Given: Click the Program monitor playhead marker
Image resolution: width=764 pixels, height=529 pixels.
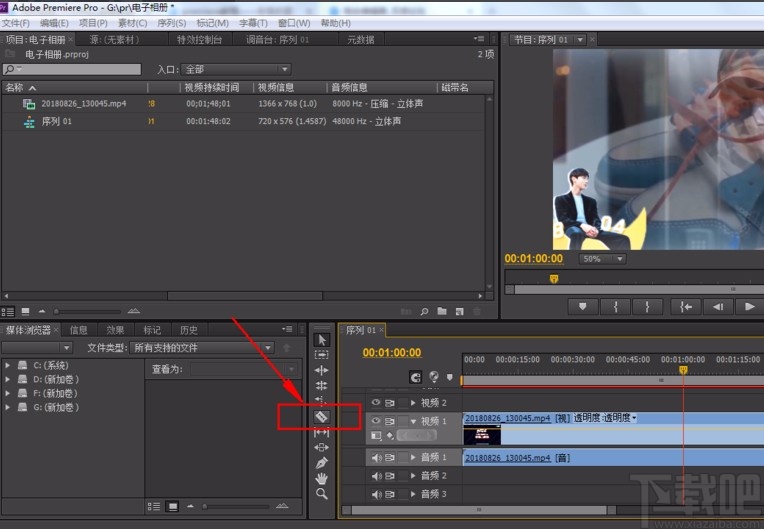Looking at the screenshot, I should point(554,279).
